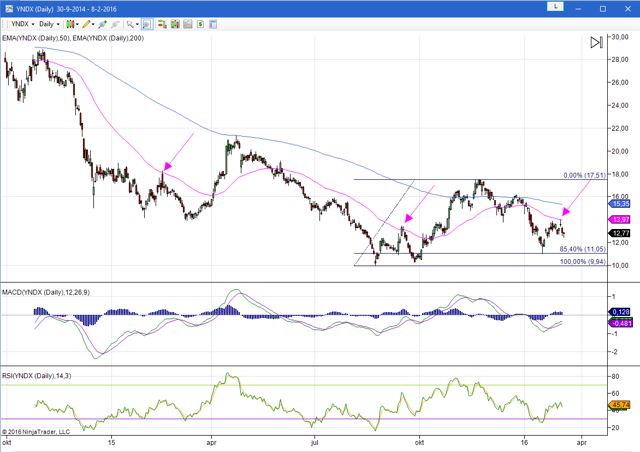Open the strategies icon
Screen dimensions: 640x452
click(200, 24)
